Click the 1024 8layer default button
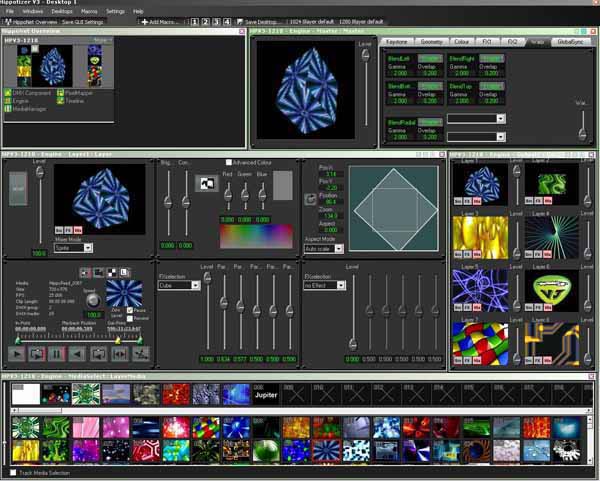This screenshot has width=600, height=481. (312, 22)
